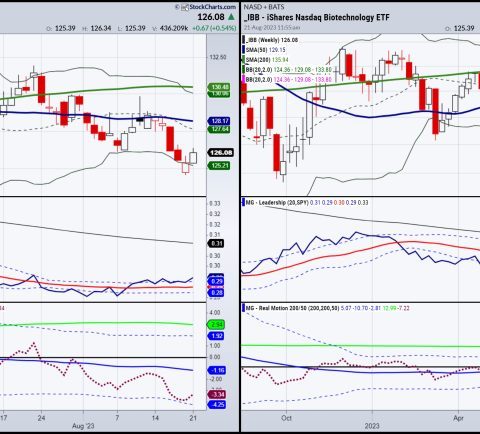Click the 4.00 Real Motion axis label
This screenshot has height=434, width=480.
(215, 312)
